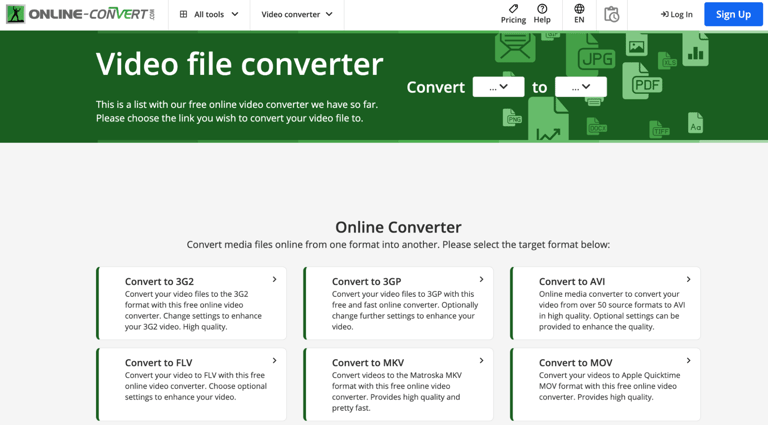Open the target format 'to' dropdown
Image resolution: width=768 pixels, height=425 pixels.
pyautogui.click(x=580, y=87)
